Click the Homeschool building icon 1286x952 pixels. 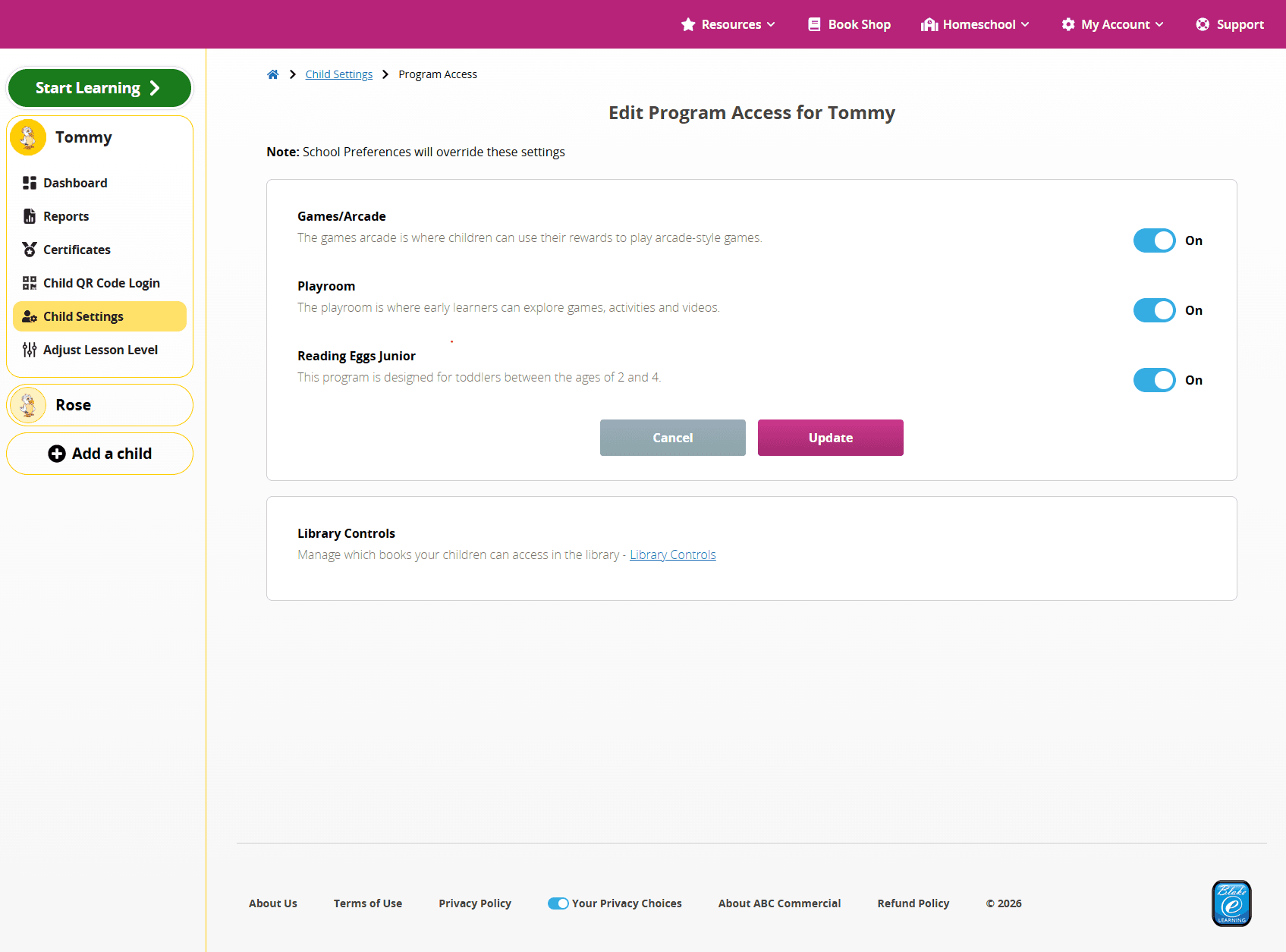929,24
